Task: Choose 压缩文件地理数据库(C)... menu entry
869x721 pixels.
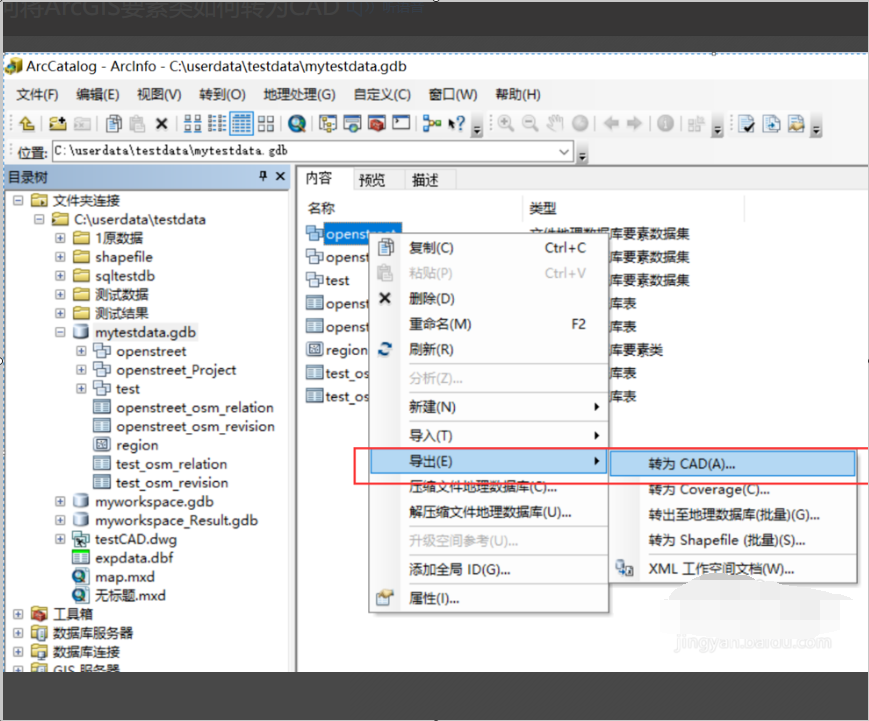Action: tap(488, 487)
